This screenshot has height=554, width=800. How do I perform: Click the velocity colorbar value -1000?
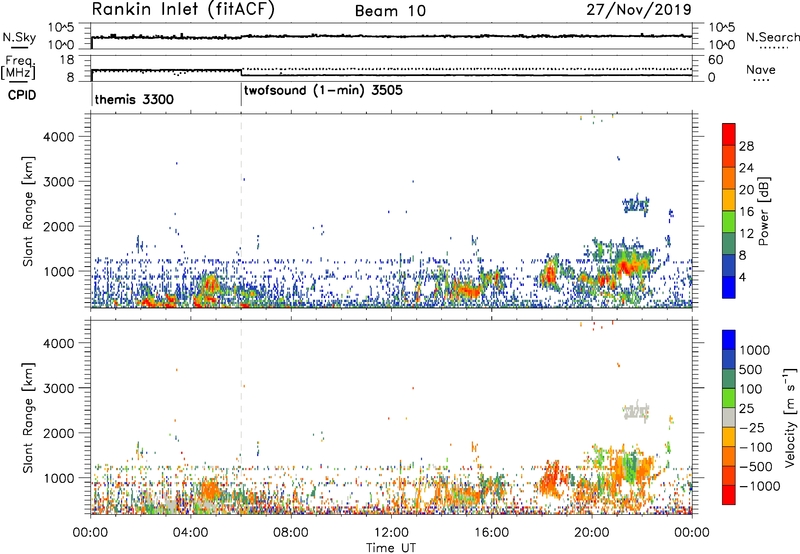pos(760,486)
